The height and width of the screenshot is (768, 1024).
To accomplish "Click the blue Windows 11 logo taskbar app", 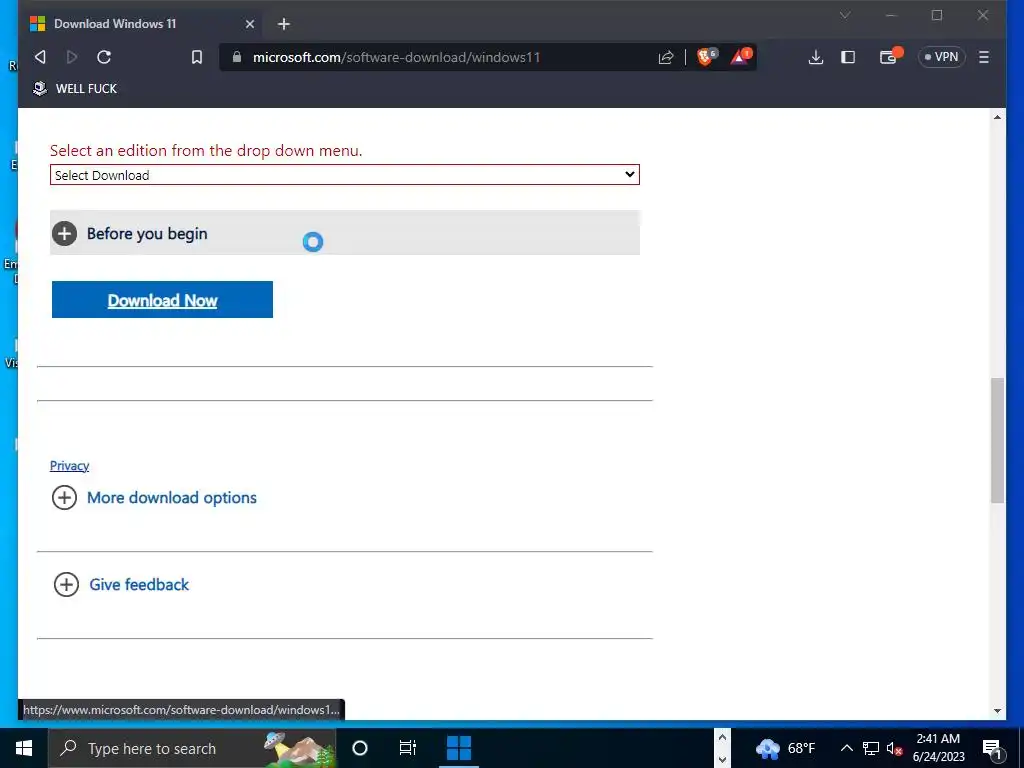I will pyautogui.click(x=458, y=748).
